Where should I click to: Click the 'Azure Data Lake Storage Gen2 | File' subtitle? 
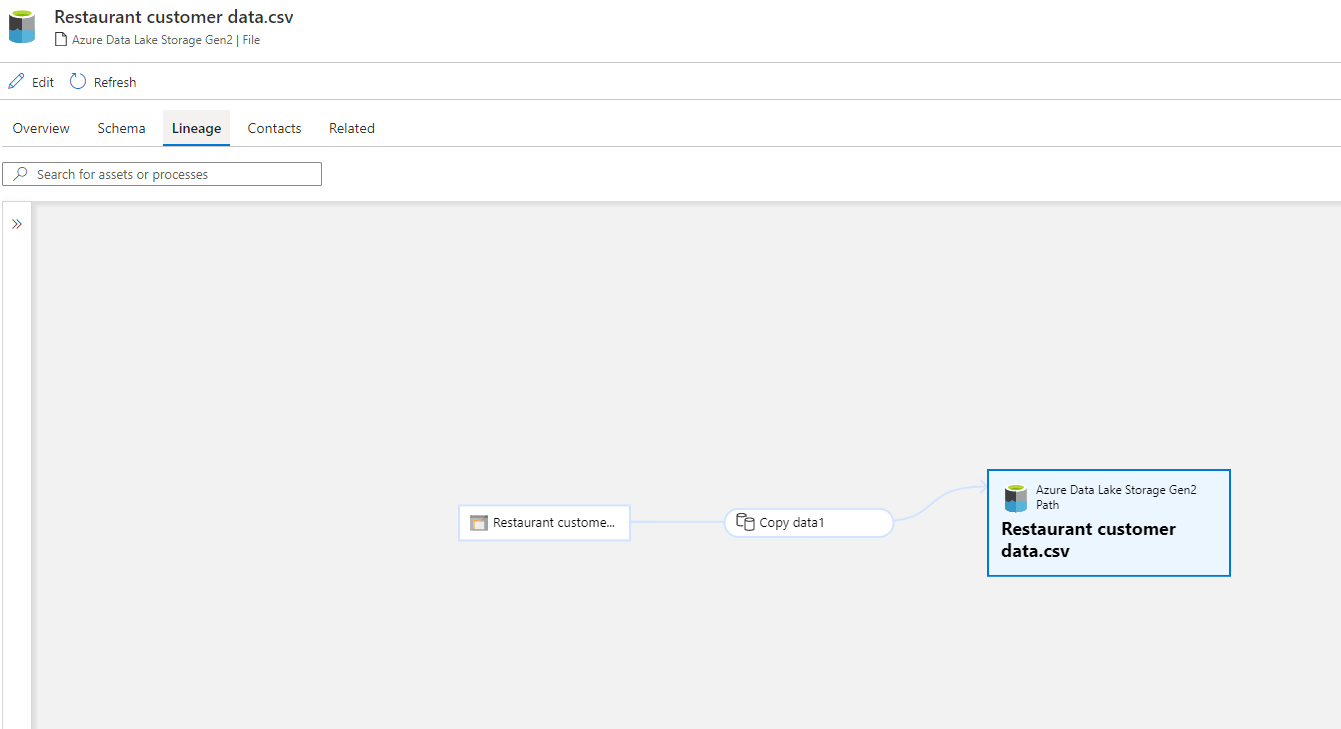point(166,40)
